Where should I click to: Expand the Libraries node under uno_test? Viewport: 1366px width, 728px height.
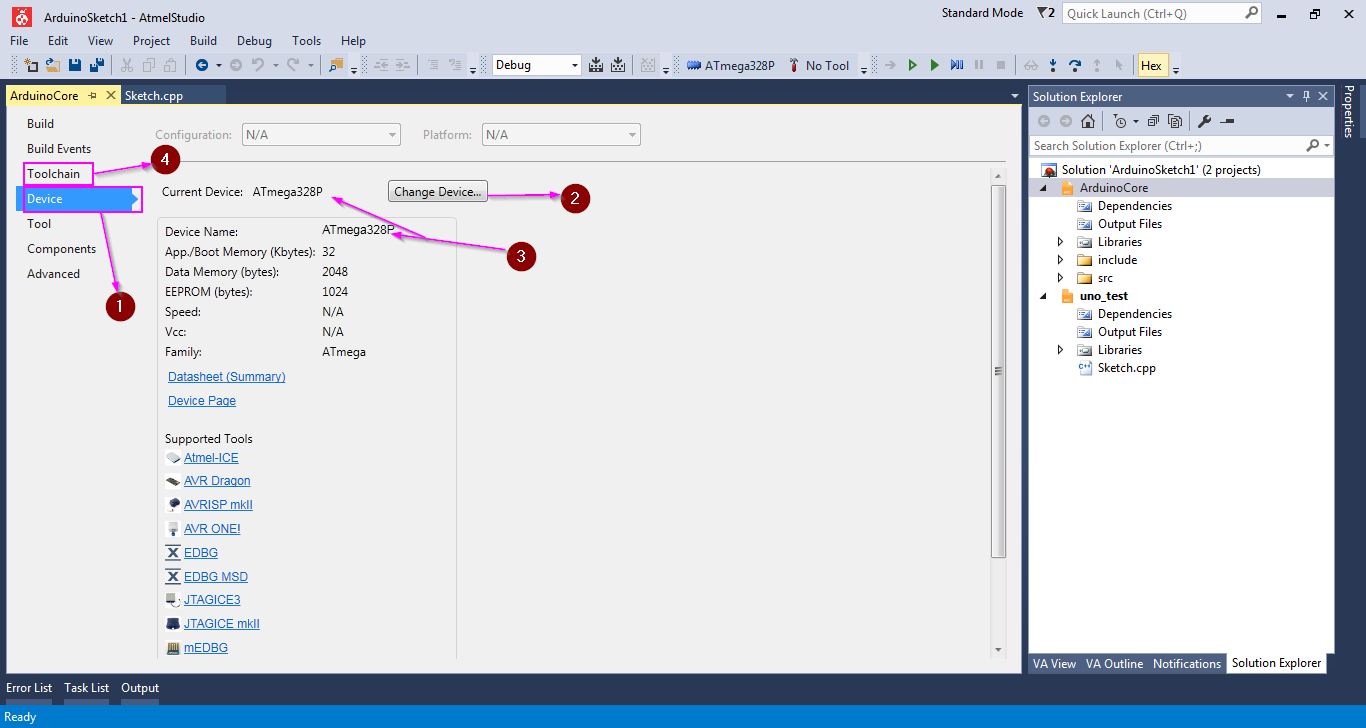click(1061, 350)
